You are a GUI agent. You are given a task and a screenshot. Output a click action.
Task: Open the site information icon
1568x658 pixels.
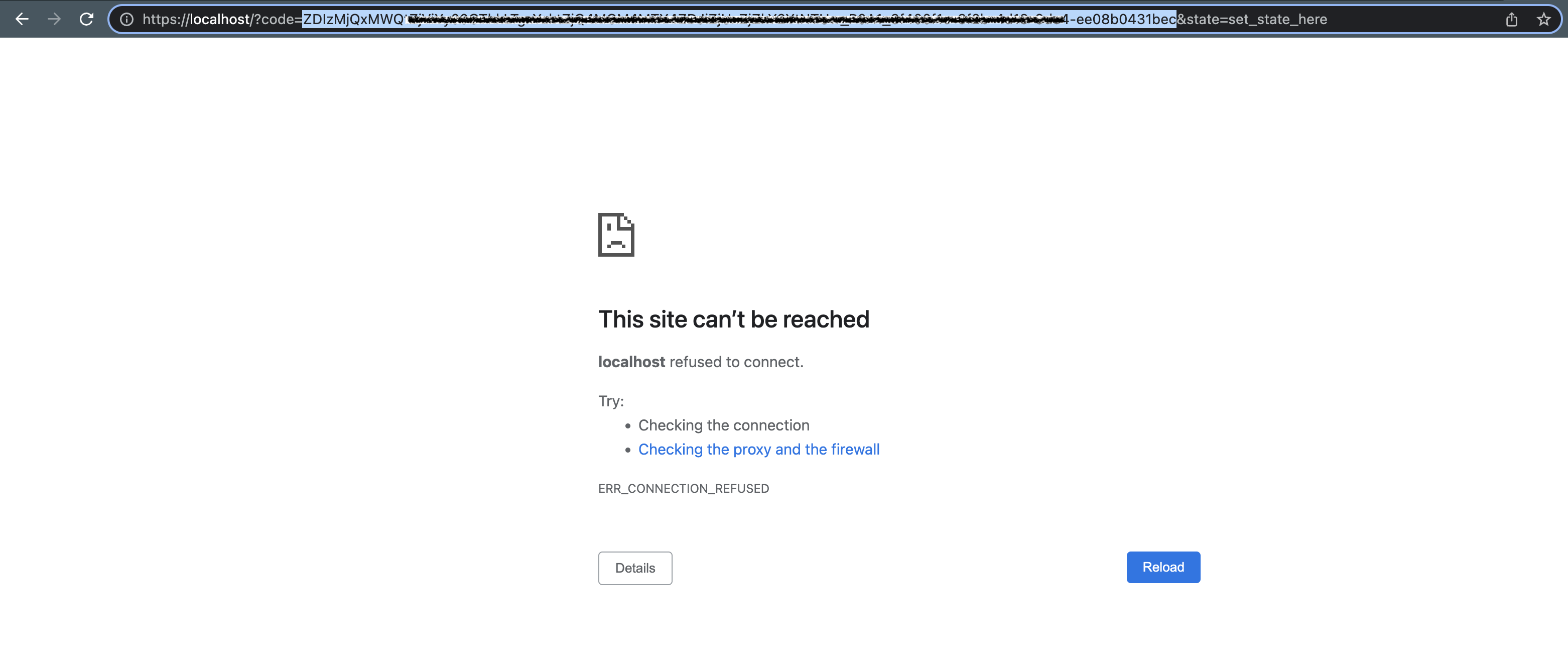pos(126,20)
